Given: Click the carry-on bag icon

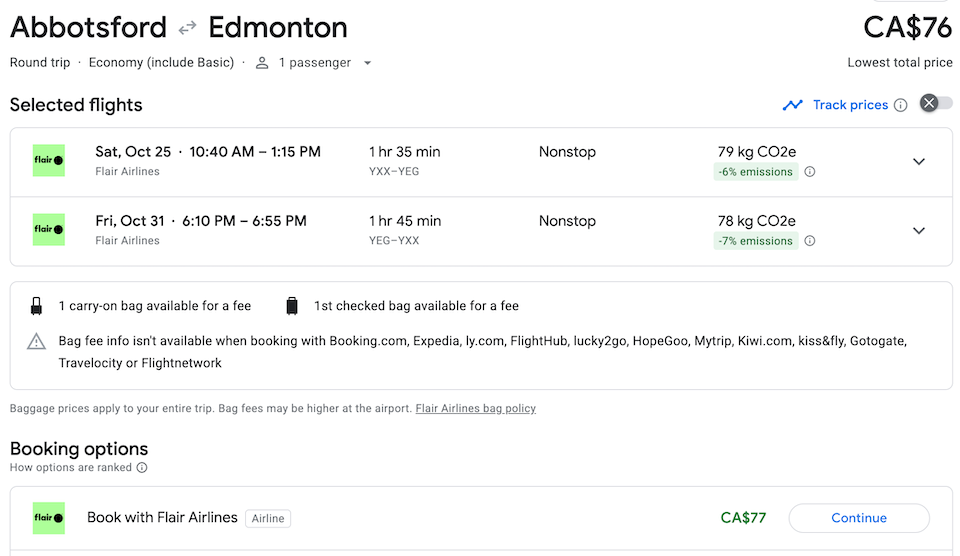Looking at the screenshot, I should 37,306.
